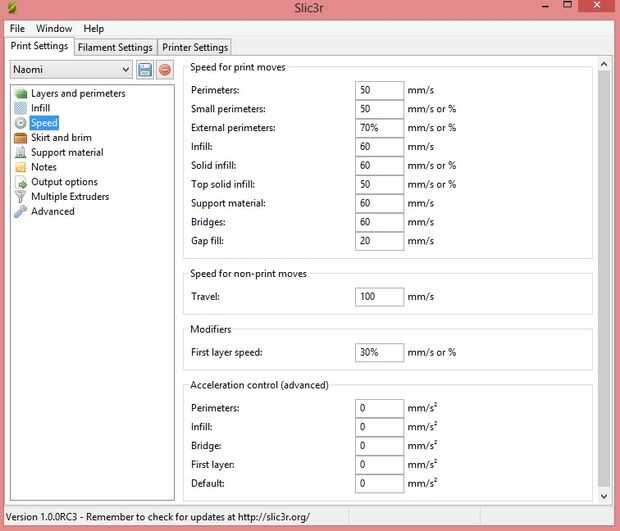Open the File menu

[17, 28]
